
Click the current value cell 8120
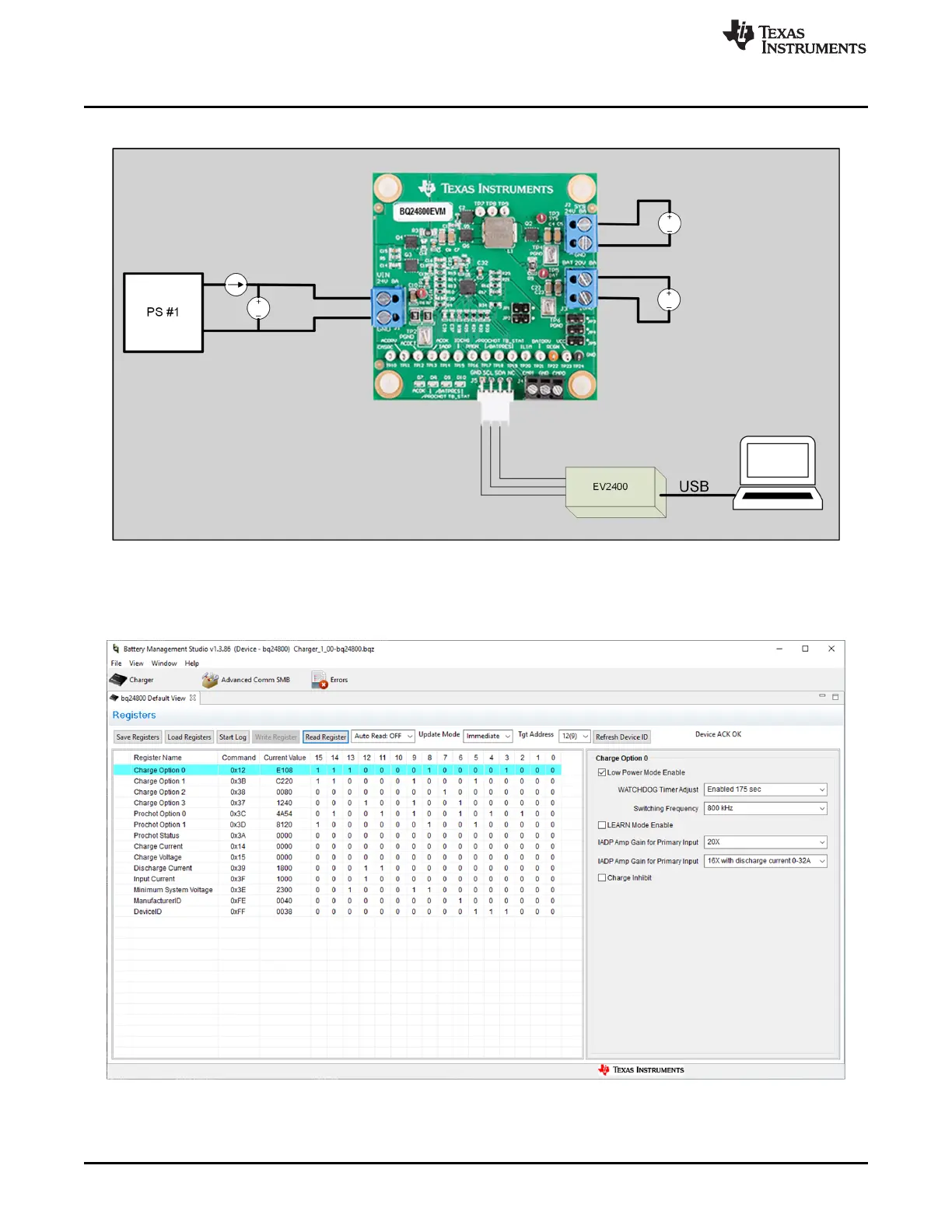pyautogui.click(x=285, y=824)
